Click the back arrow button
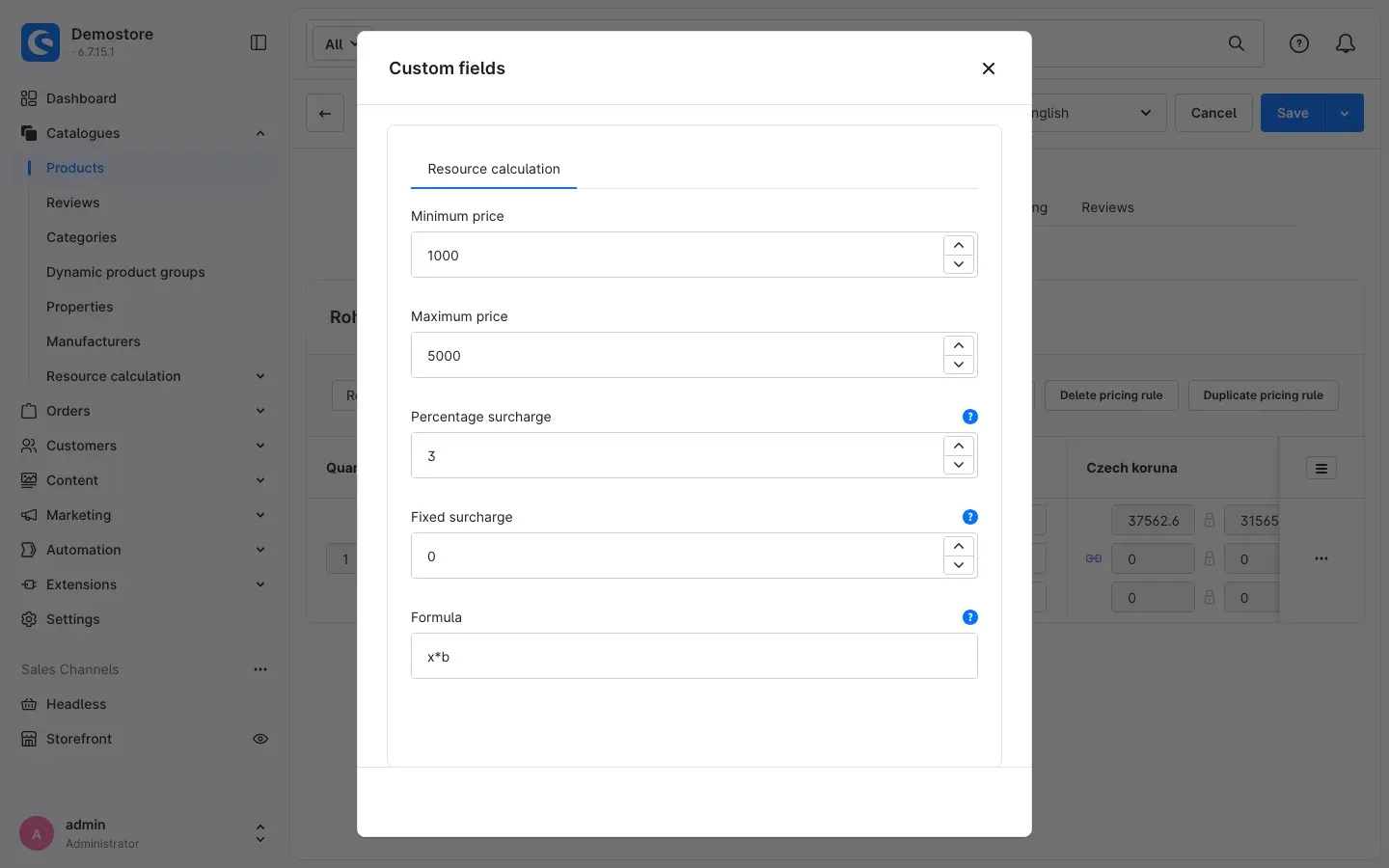The image size is (1389, 868). point(325,113)
